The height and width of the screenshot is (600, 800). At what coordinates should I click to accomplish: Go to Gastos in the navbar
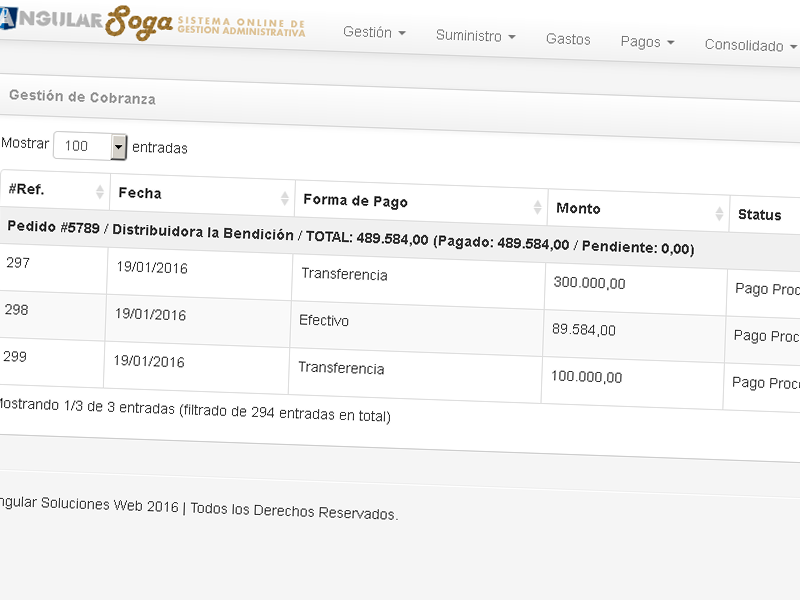point(568,40)
